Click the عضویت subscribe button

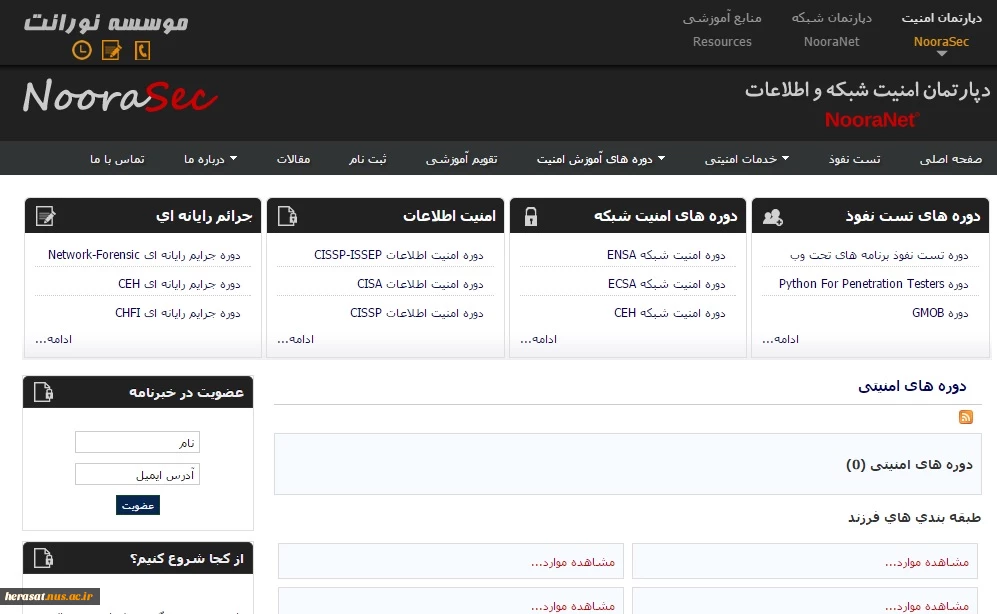tap(138, 505)
